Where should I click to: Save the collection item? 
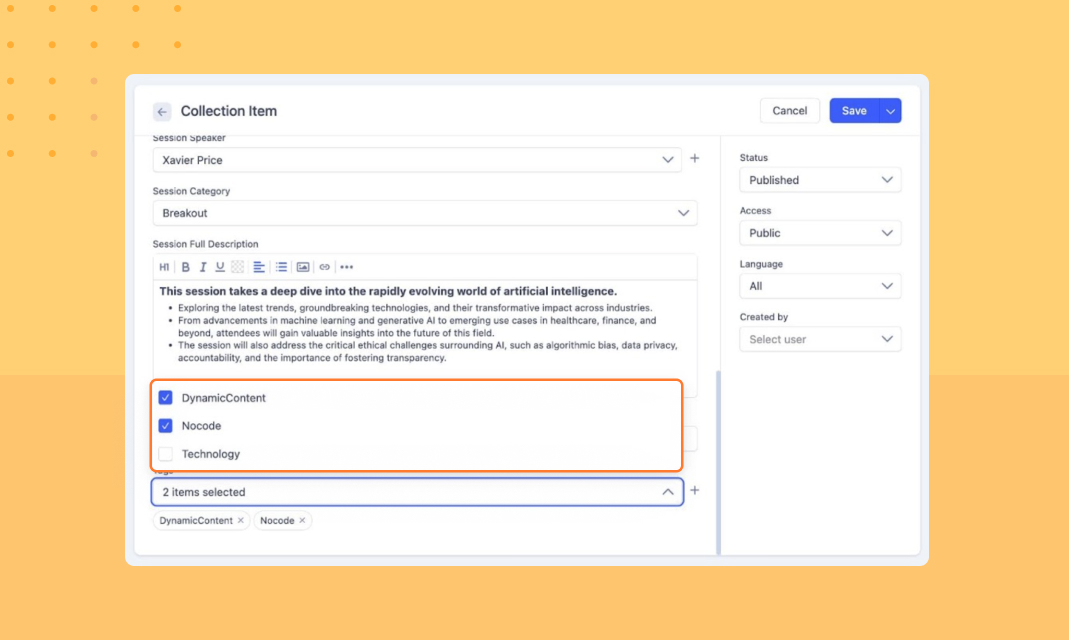pyautogui.click(x=853, y=111)
